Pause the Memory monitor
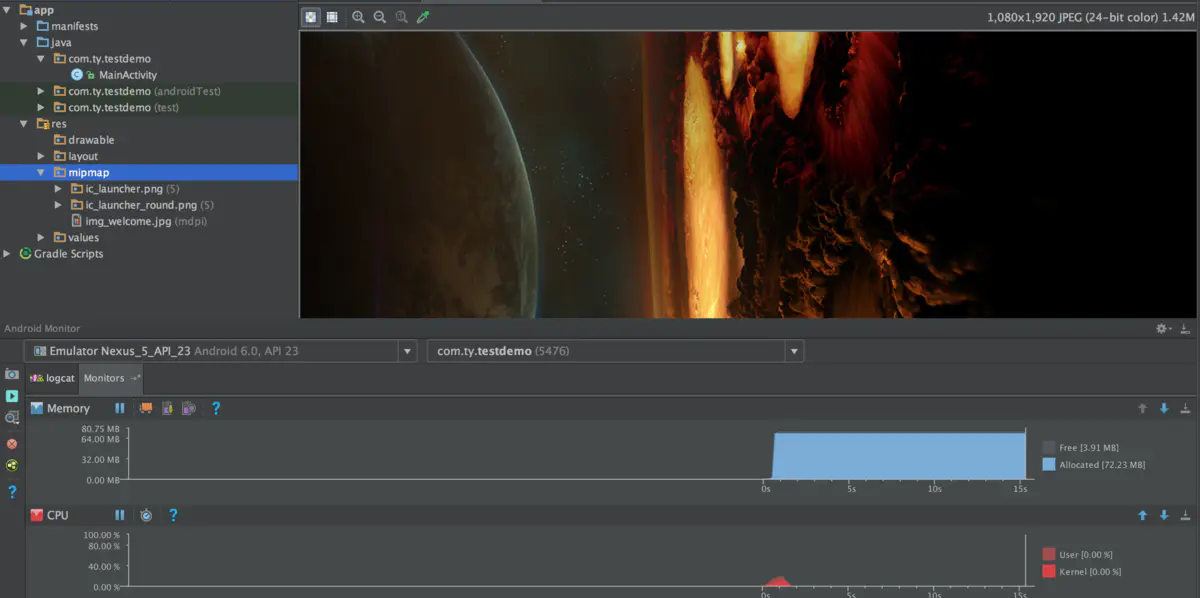 coord(120,408)
